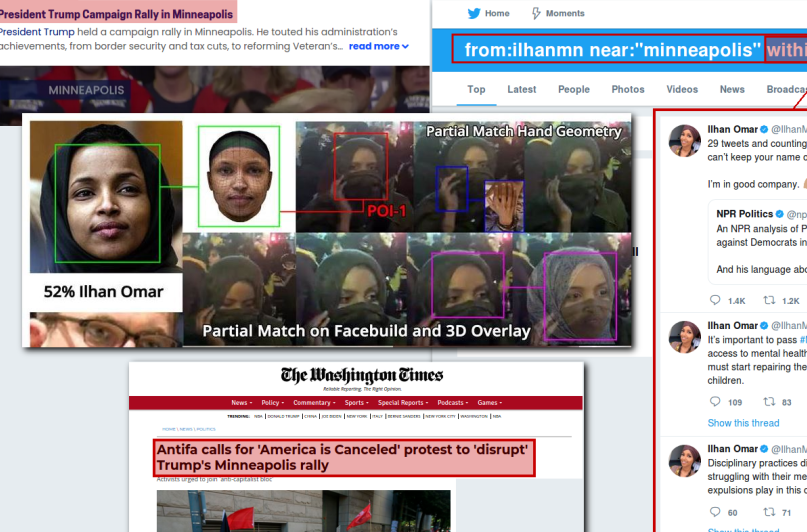
Task: Open Washington Times Policy menu
Action: pos(273,403)
